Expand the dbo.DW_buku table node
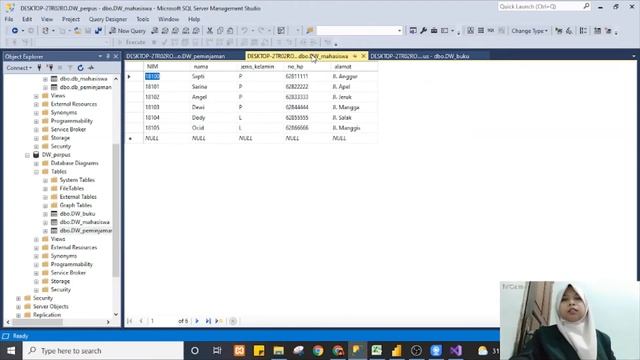Viewport: 640px width, 360px height. click(x=45, y=214)
